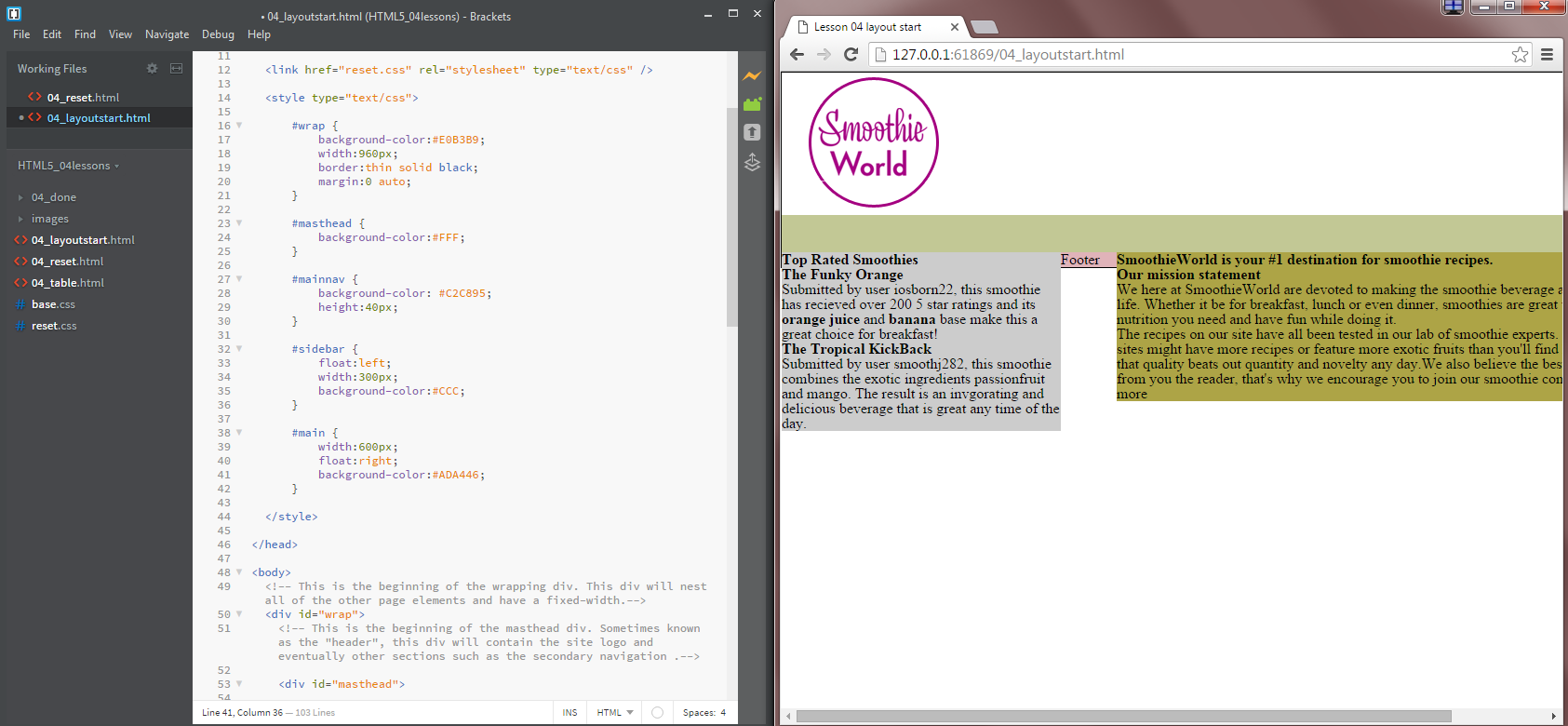This screenshot has height=726, width=1568.
Task: Open Working Files gear settings
Action: click(x=152, y=69)
